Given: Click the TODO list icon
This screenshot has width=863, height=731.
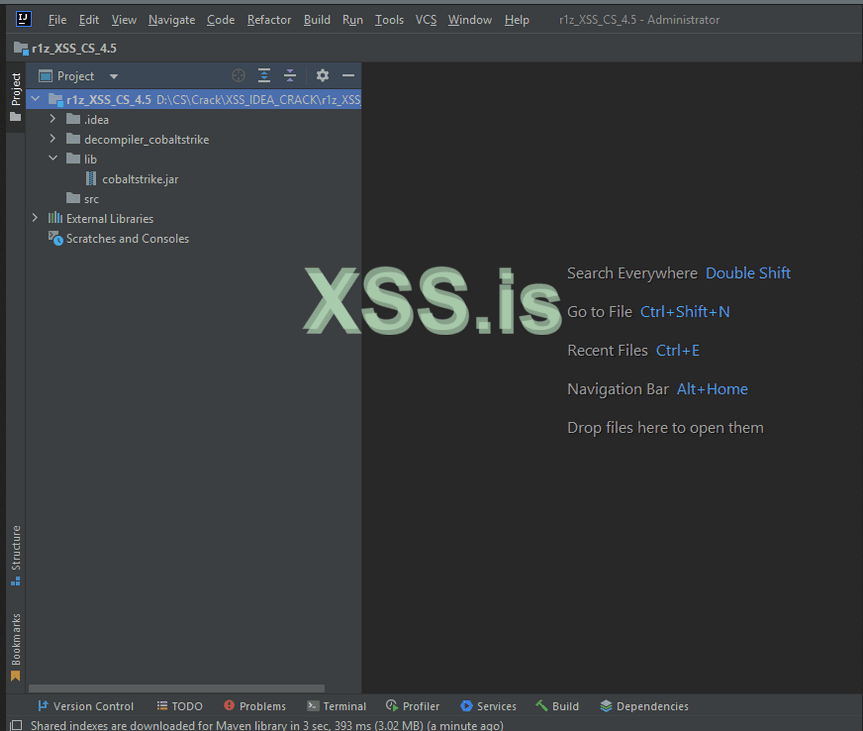Looking at the screenshot, I should tap(162, 706).
